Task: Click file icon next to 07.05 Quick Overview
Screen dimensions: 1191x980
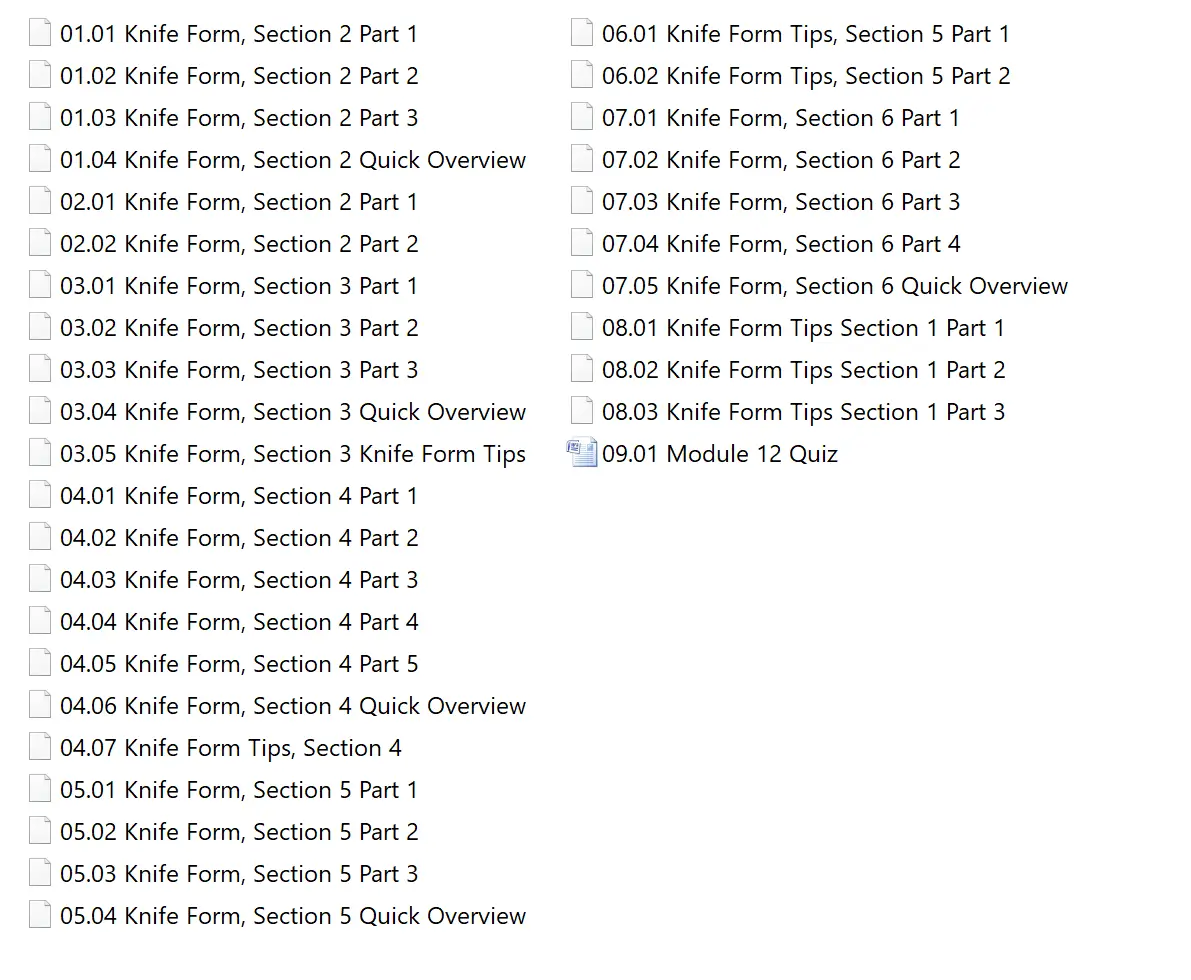Action: pos(582,286)
